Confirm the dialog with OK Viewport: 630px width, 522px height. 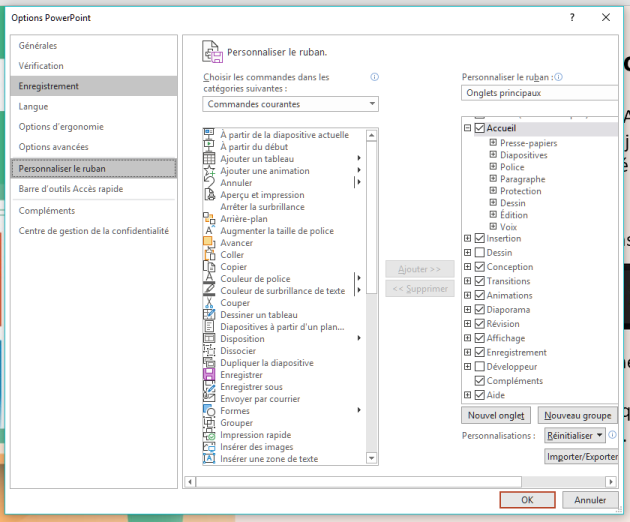pos(527,500)
